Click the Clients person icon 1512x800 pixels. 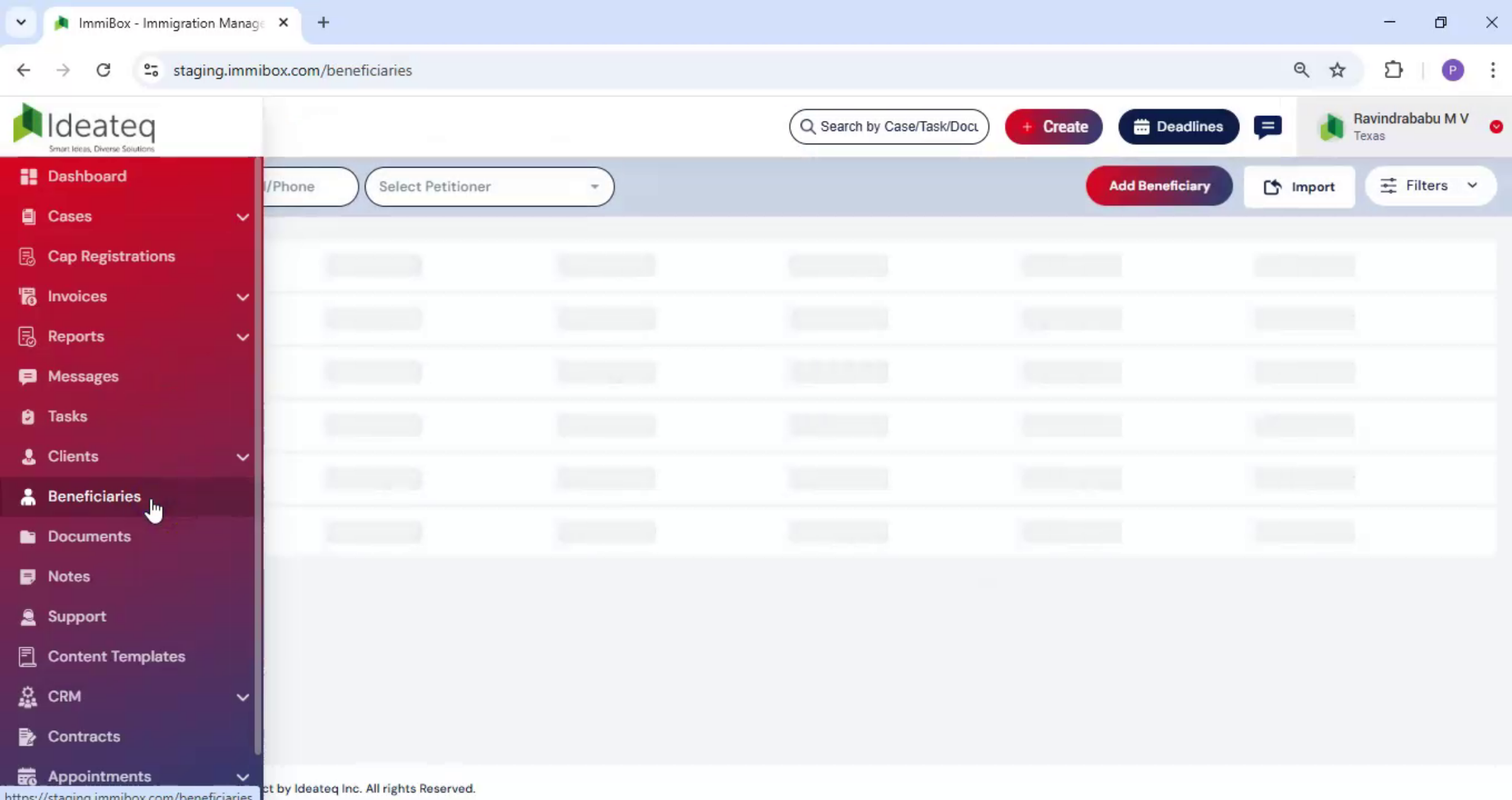click(x=28, y=457)
